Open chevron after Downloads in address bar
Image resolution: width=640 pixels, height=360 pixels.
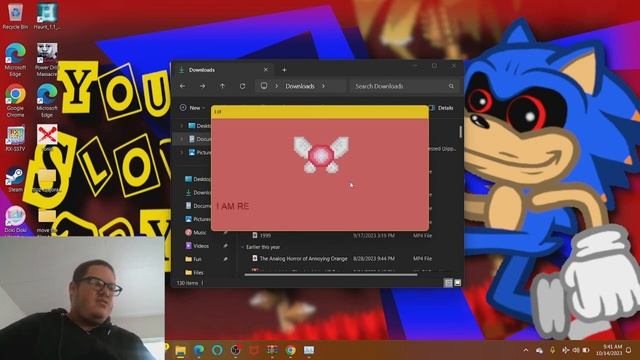pos(323,86)
